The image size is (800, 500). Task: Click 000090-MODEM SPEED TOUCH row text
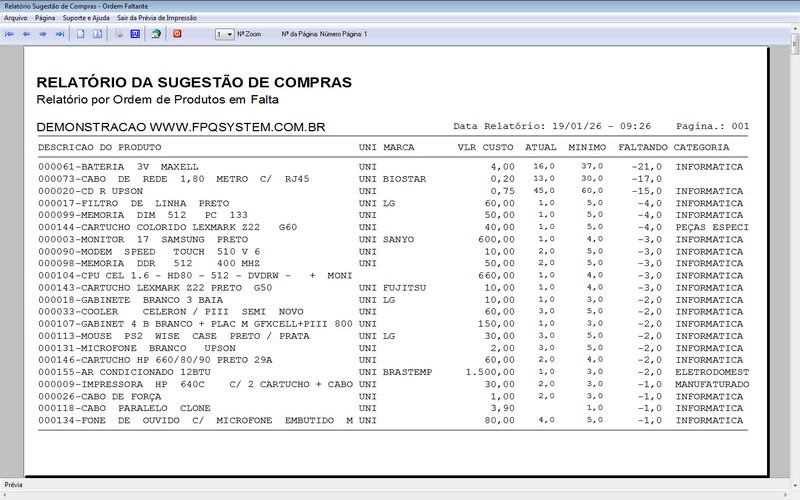click(149, 252)
